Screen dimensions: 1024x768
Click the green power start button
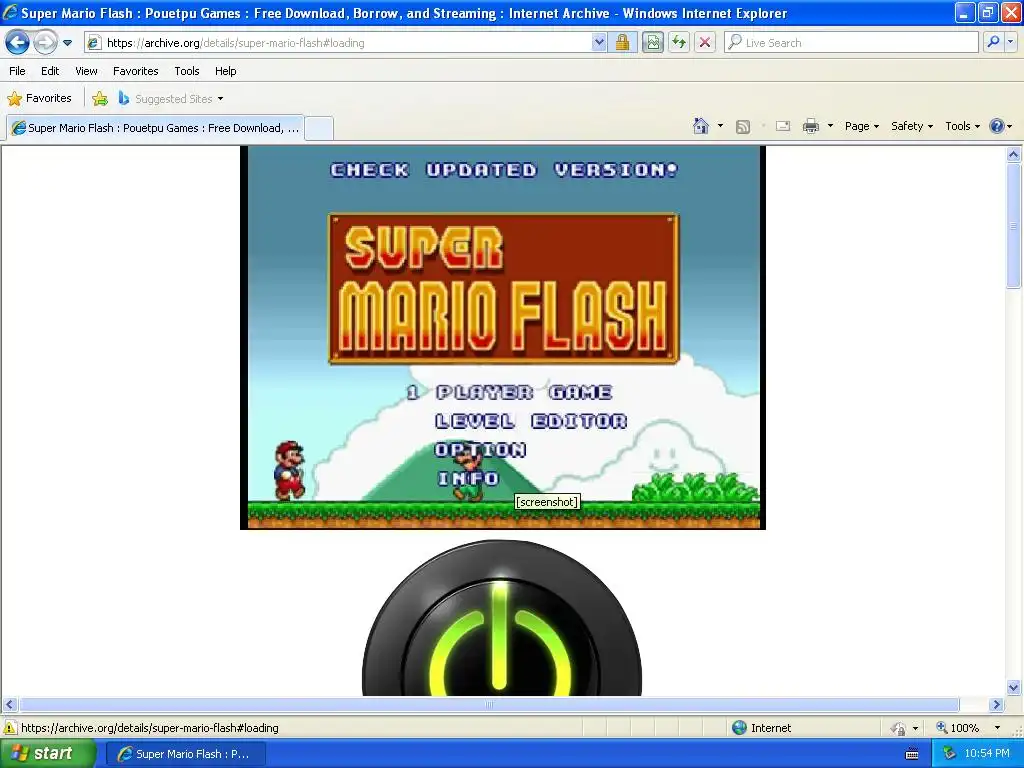502,618
